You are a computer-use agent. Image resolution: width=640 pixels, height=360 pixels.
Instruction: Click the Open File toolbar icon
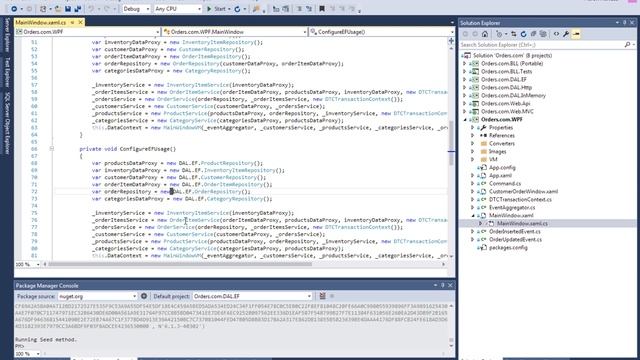tap(58, 9)
